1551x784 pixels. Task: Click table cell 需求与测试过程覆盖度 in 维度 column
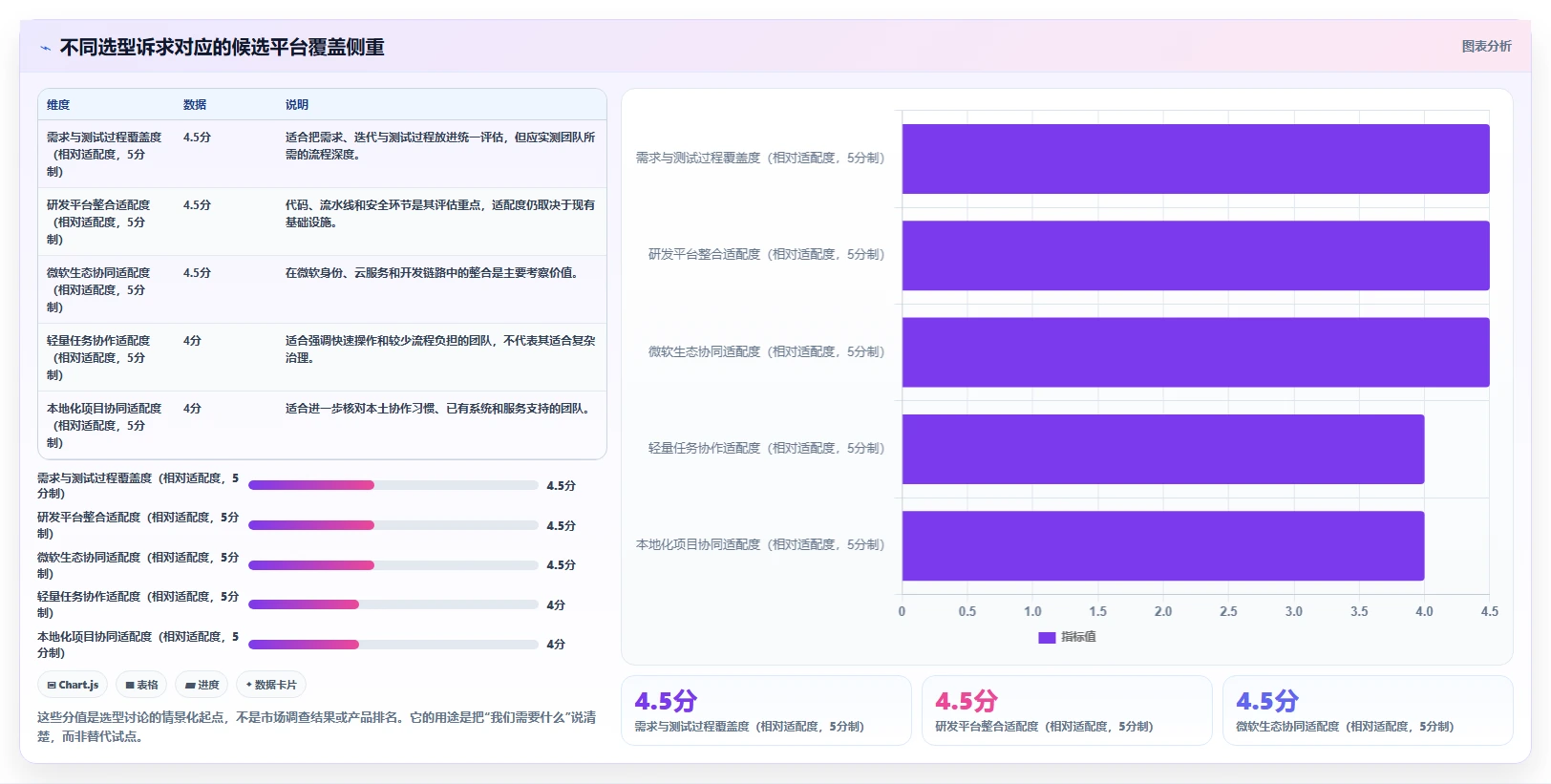[x=105, y=155]
